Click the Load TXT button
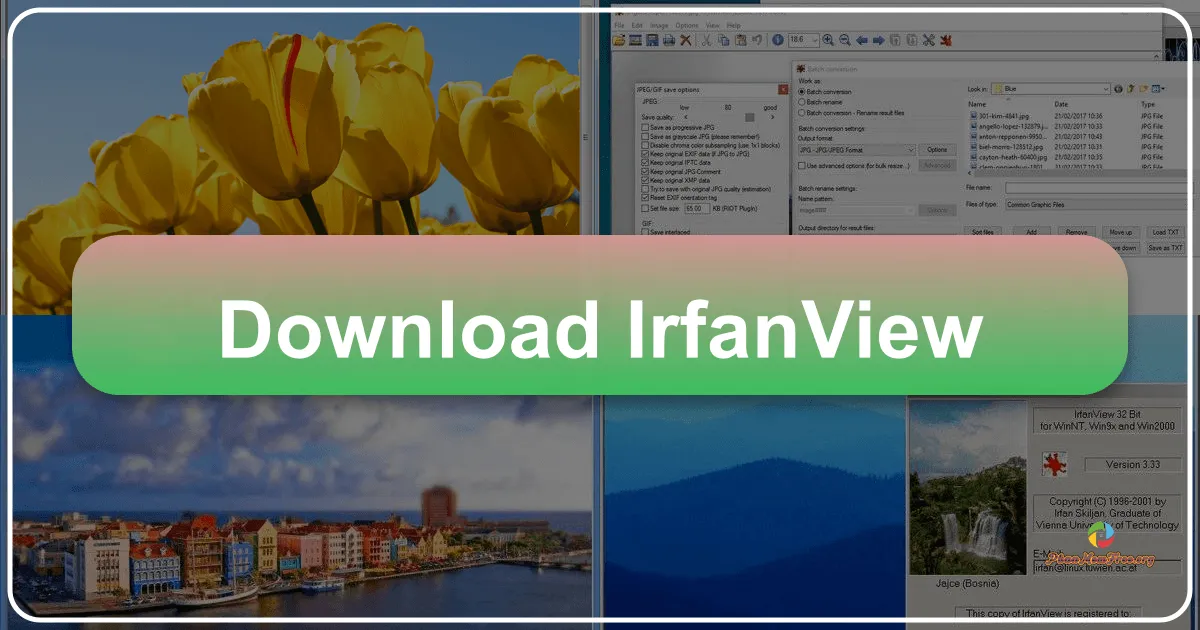The height and width of the screenshot is (630, 1200). pos(1165,232)
